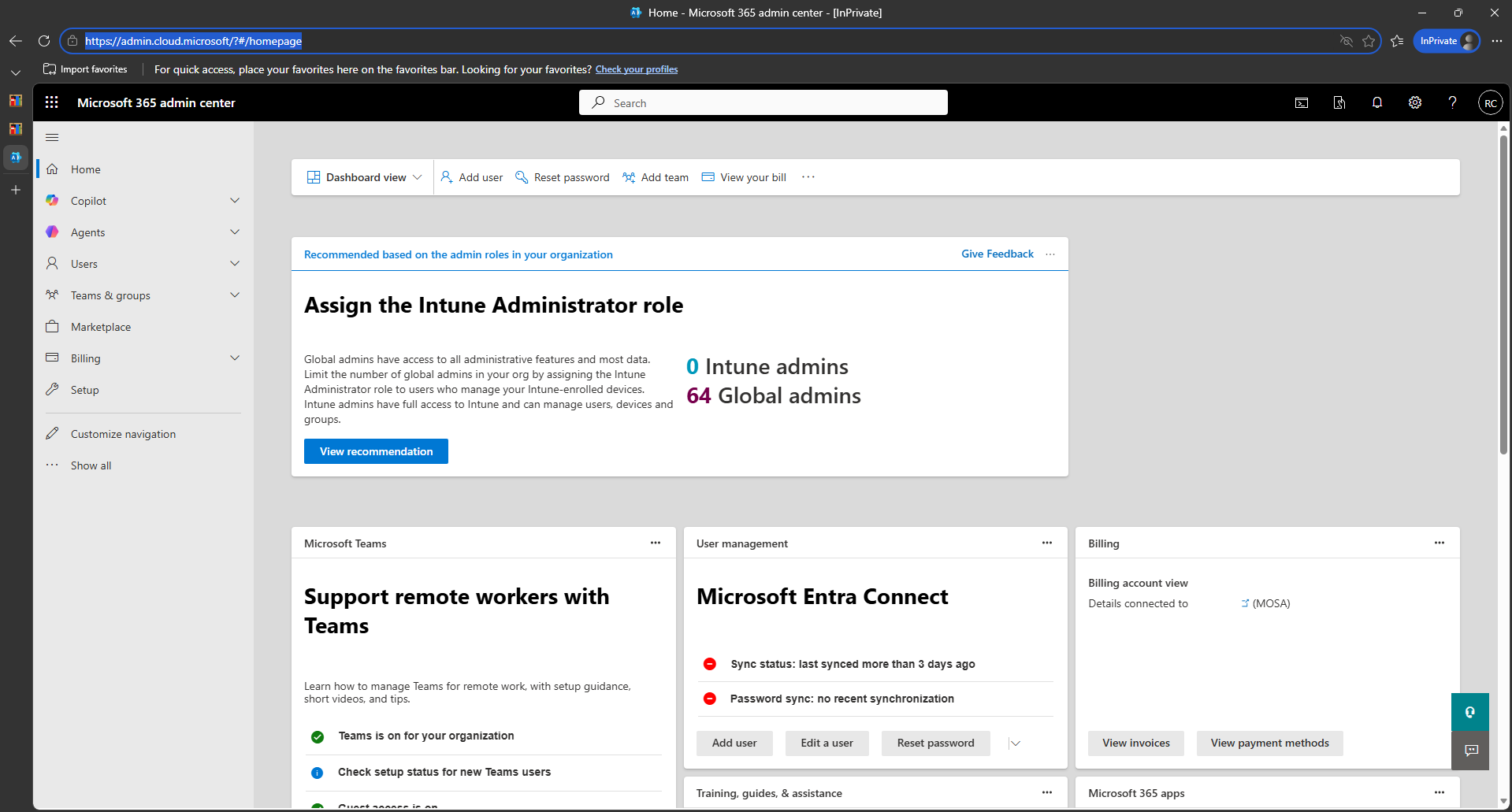Click View payment methods button

pyautogui.click(x=1269, y=743)
